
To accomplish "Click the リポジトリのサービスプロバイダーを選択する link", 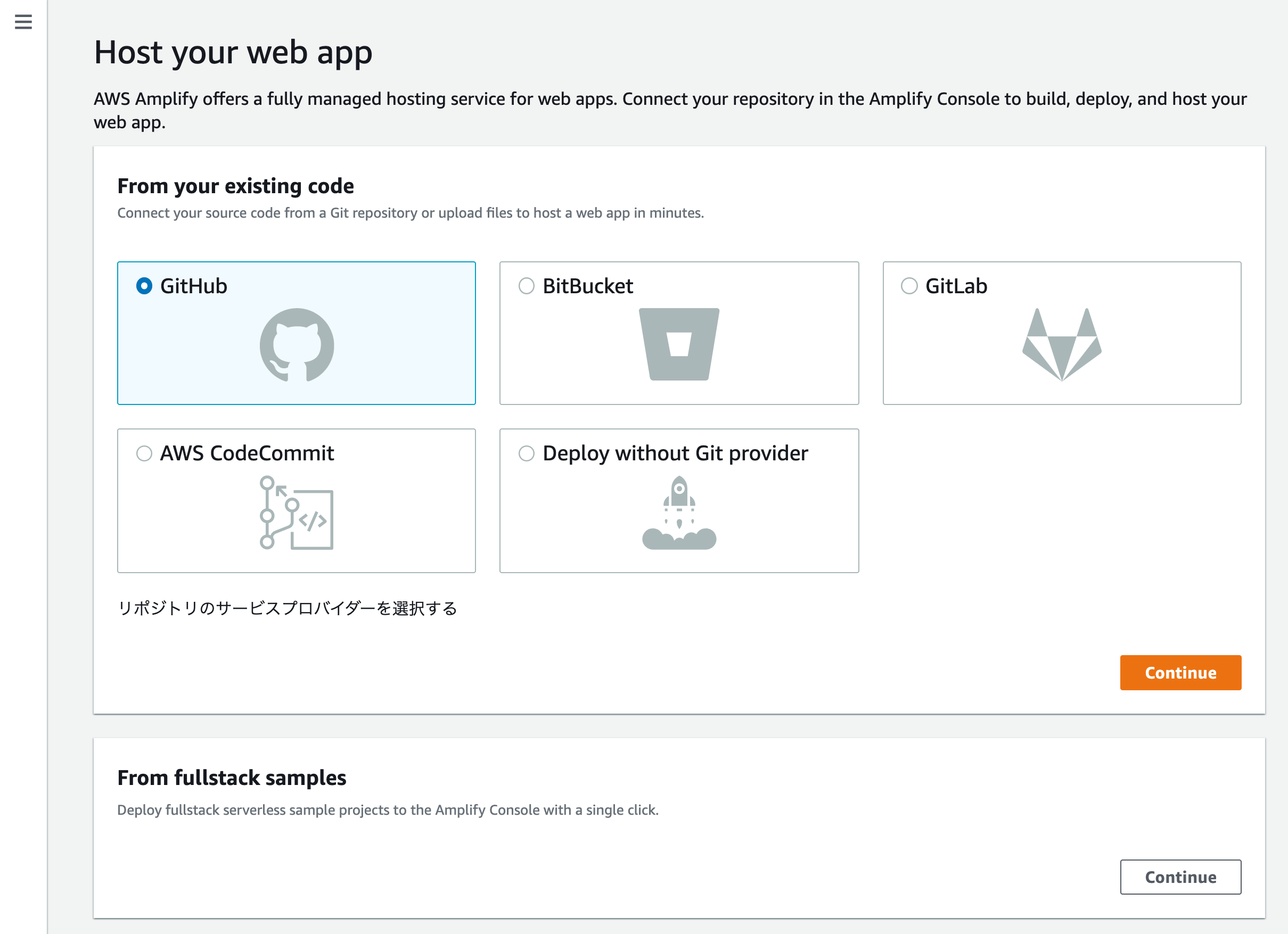I will [288, 608].
